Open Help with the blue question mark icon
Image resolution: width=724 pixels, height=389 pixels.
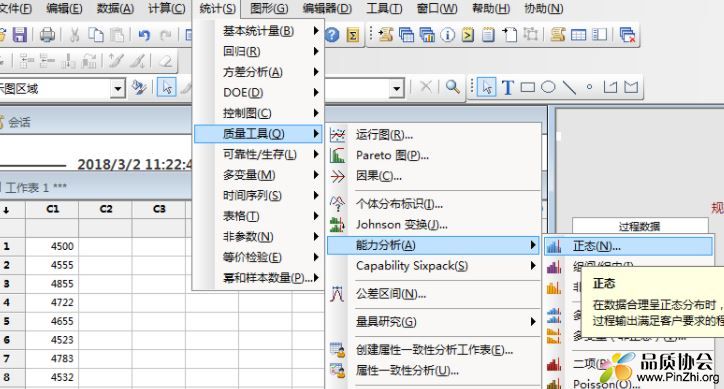(332, 35)
